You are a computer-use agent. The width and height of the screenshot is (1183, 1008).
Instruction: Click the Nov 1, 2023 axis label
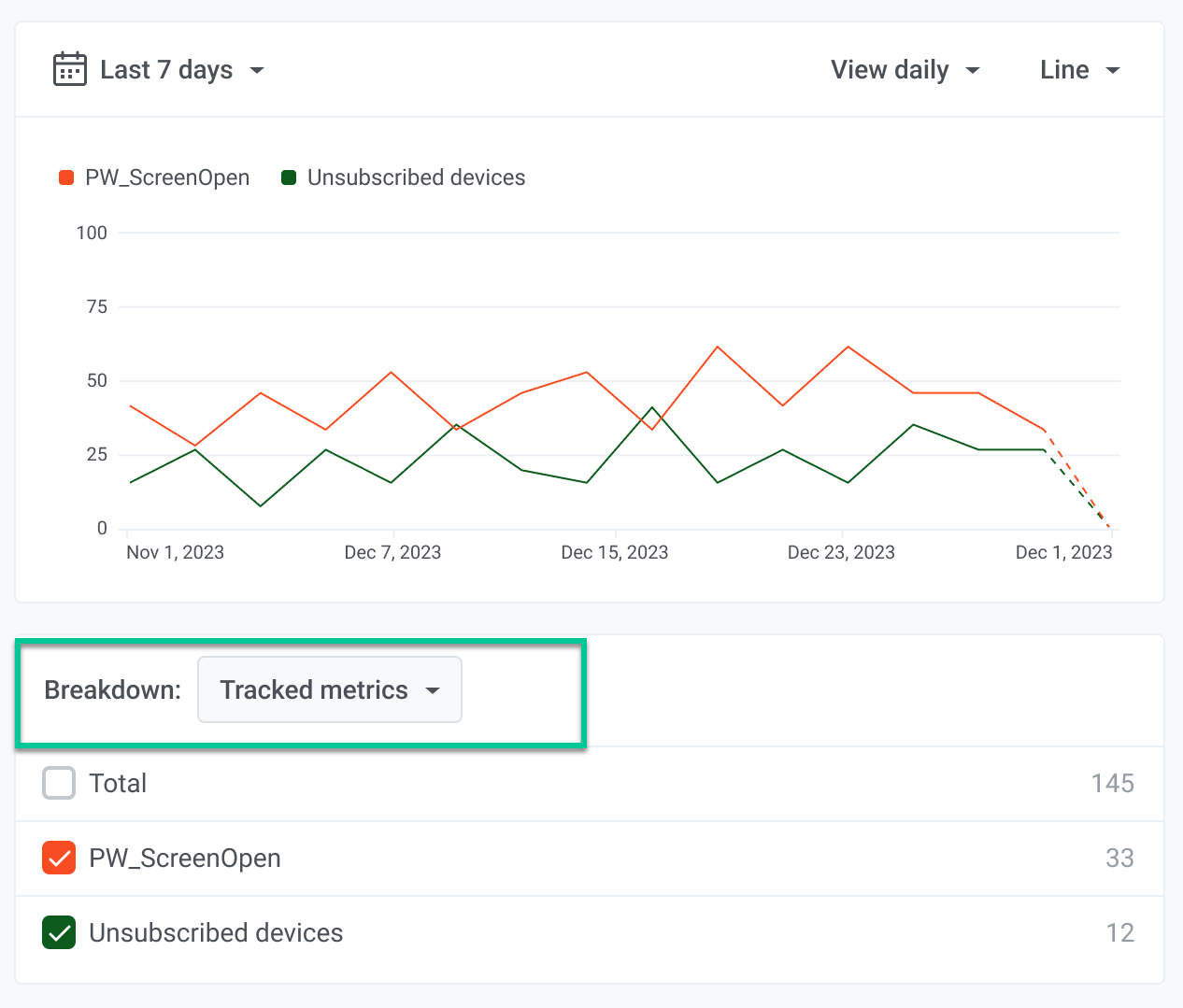pos(175,552)
